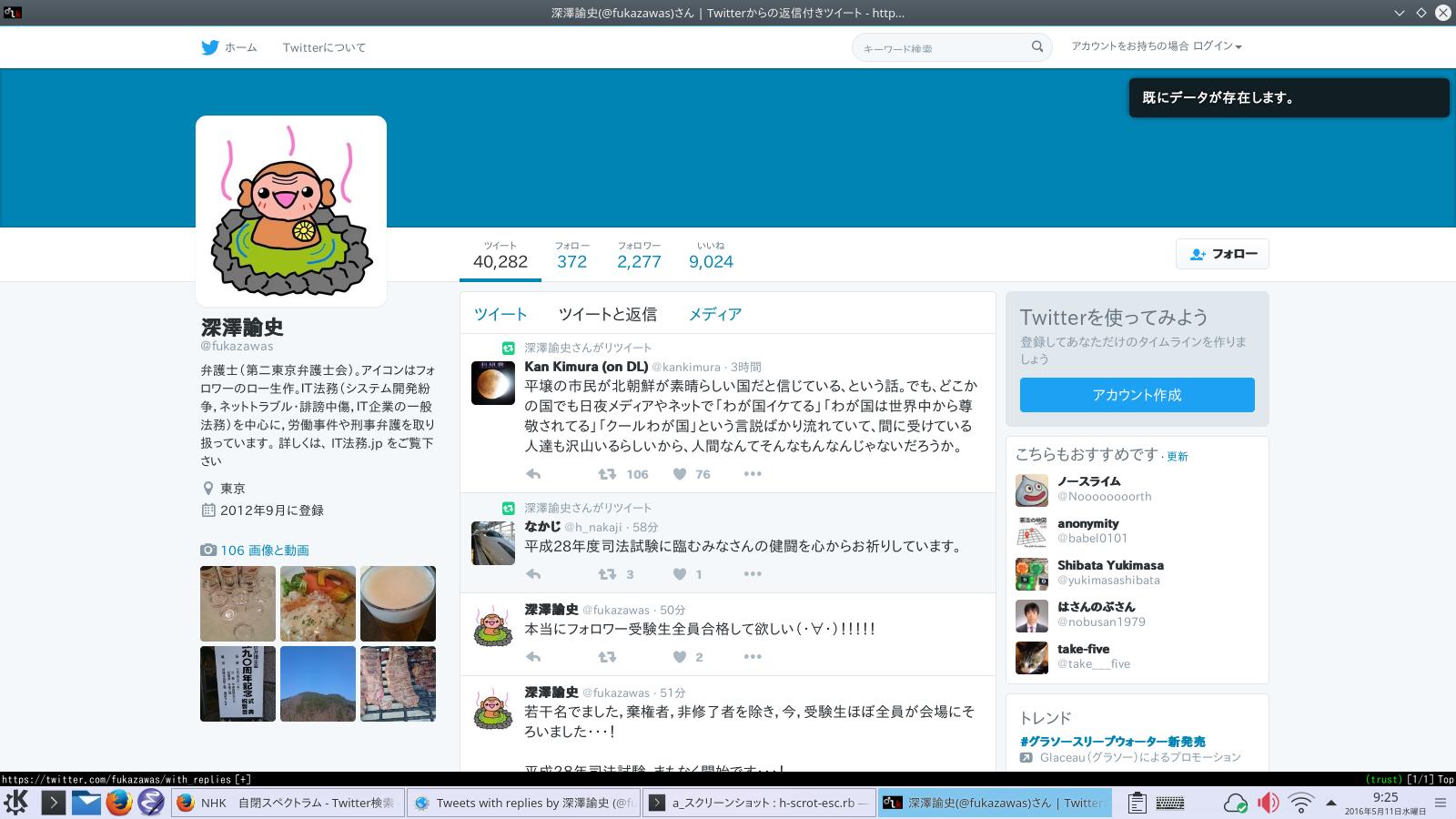1456x819 pixels.
Task: Like なかじ's tweet
Action: [x=680, y=574]
